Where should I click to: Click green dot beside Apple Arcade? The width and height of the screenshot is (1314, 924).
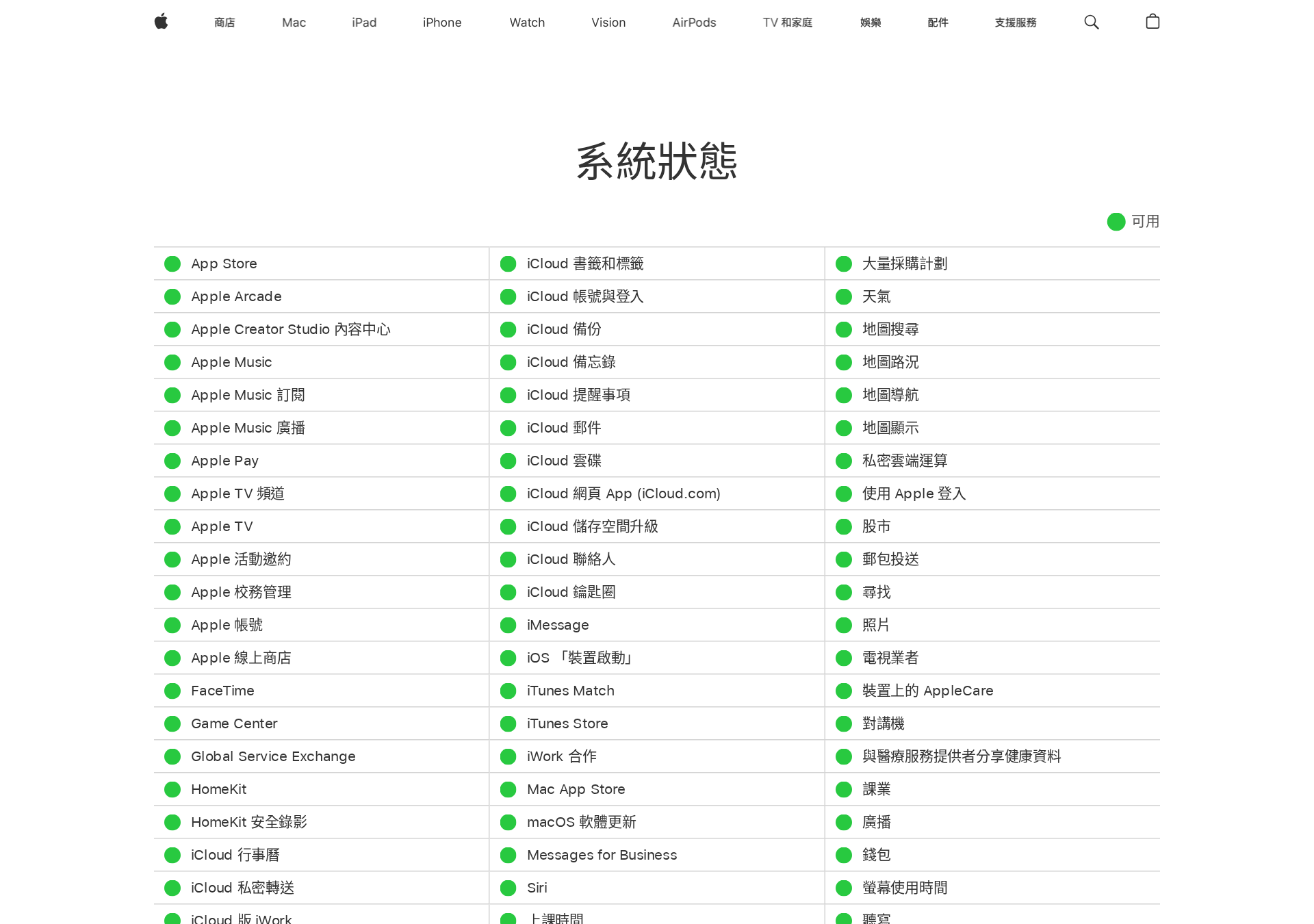(172, 296)
